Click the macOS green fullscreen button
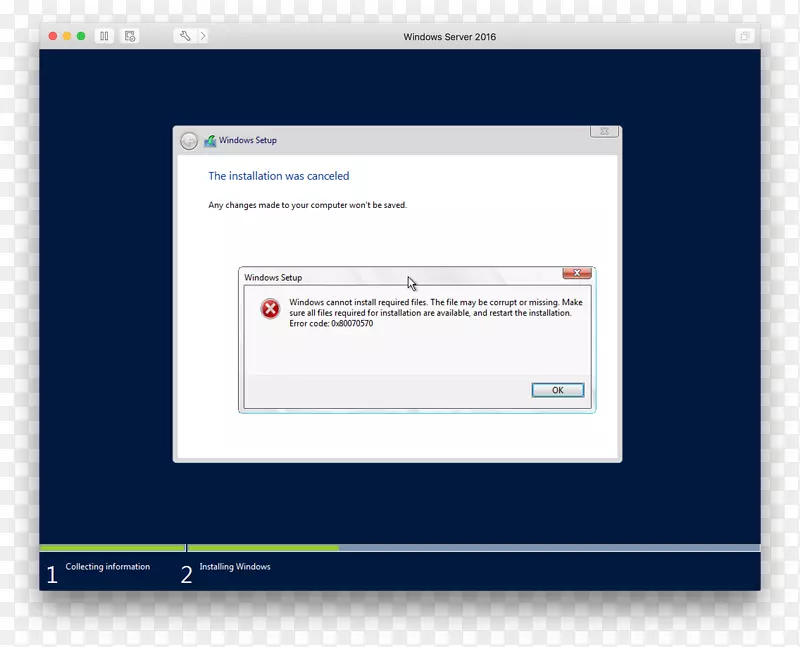 pos(81,36)
